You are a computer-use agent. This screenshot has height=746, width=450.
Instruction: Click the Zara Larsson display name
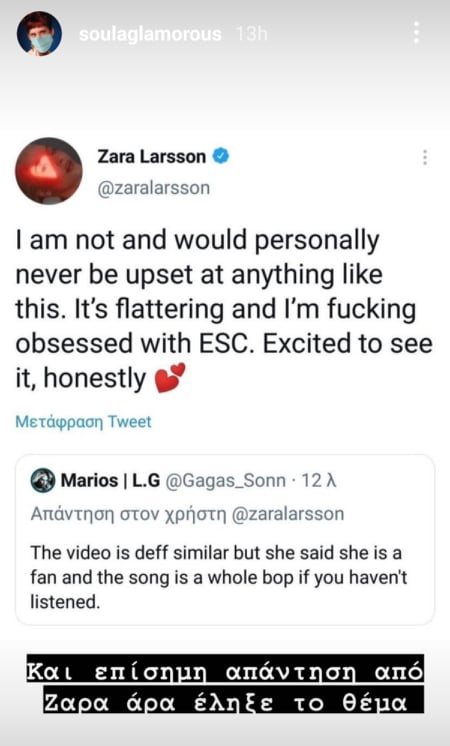tap(151, 157)
